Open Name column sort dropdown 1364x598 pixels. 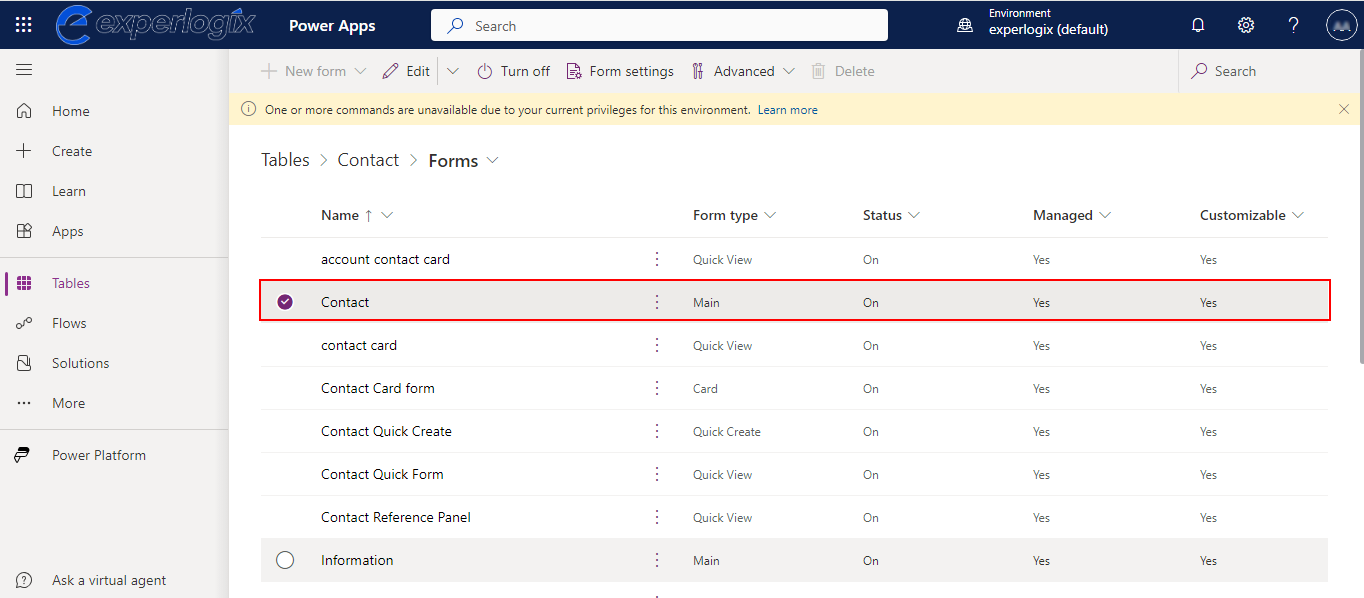tap(388, 215)
